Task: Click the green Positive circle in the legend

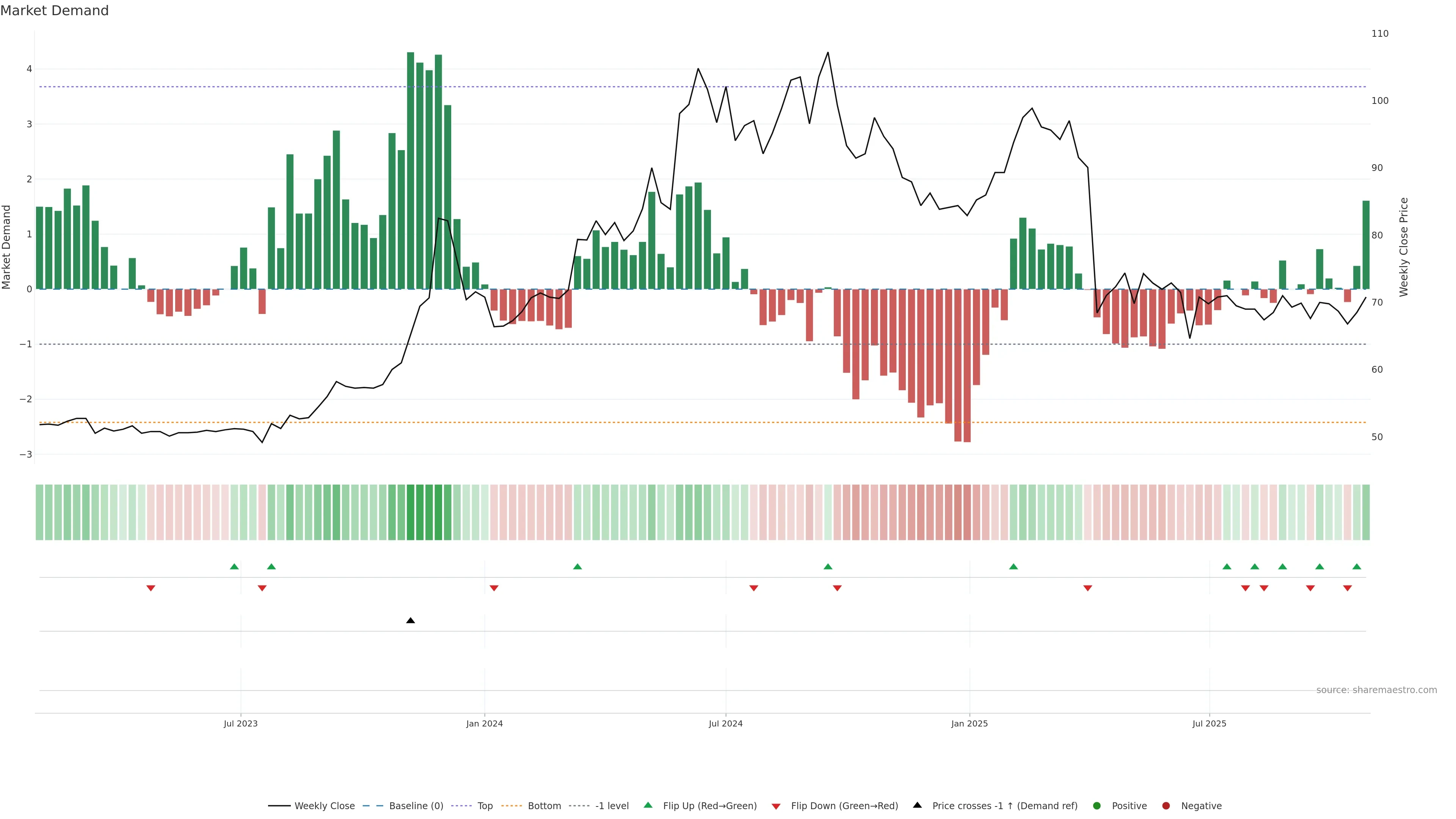Action: 1097,805
